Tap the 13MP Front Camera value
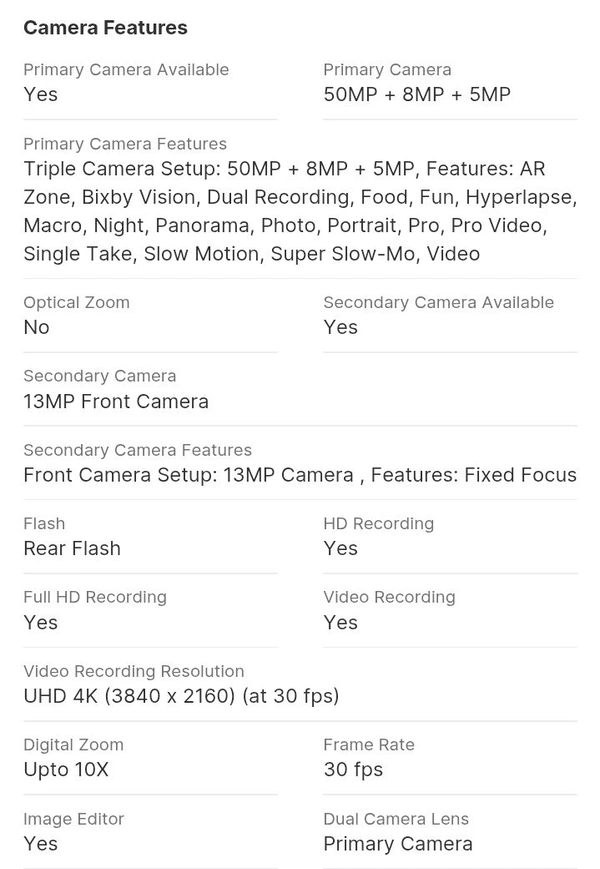The height and width of the screenshot is (869, 600). [x=116, y=402]
